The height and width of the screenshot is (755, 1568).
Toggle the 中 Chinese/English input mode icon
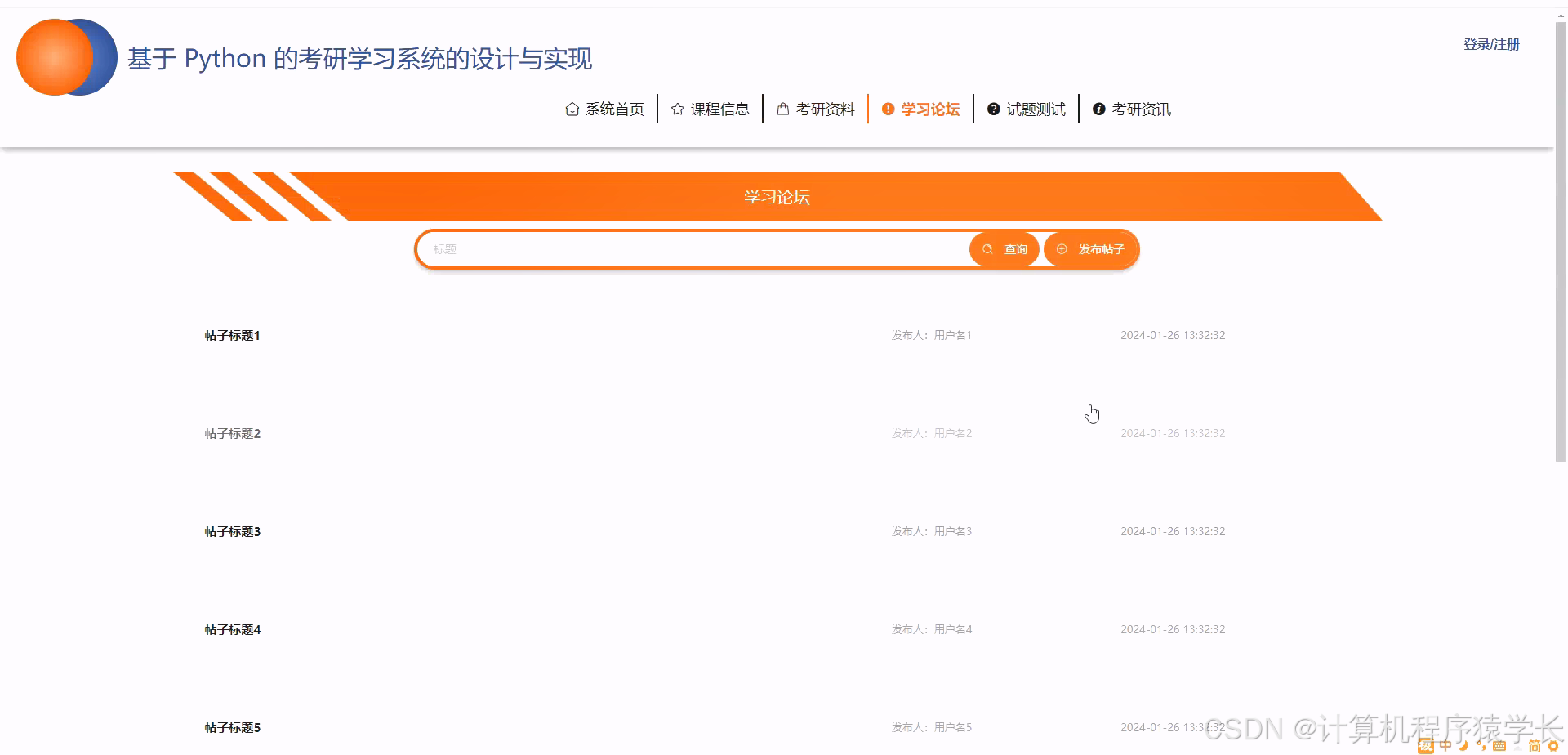(1445, 745)
